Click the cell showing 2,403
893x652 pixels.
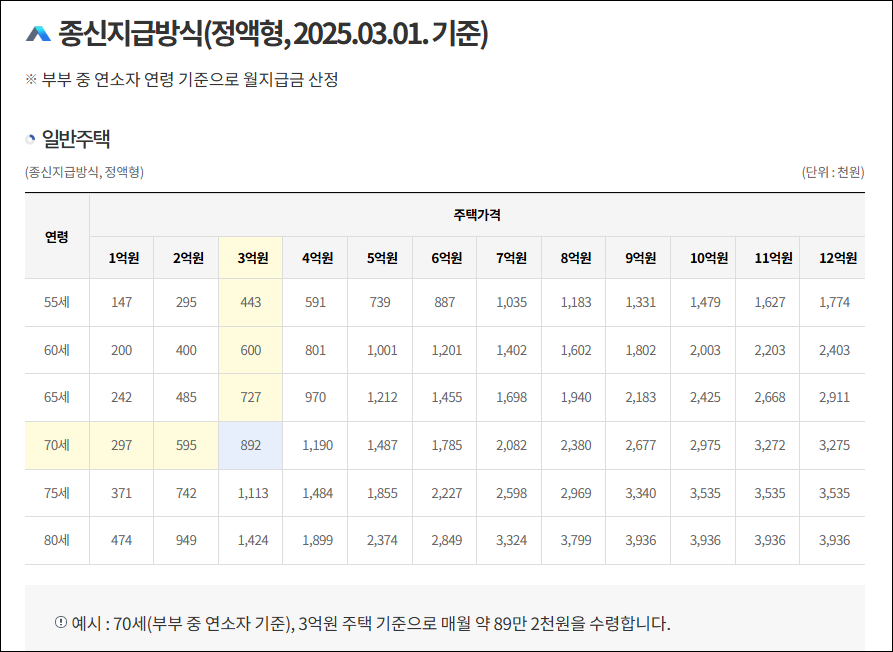pyautogui.click(x=834, y=350)
